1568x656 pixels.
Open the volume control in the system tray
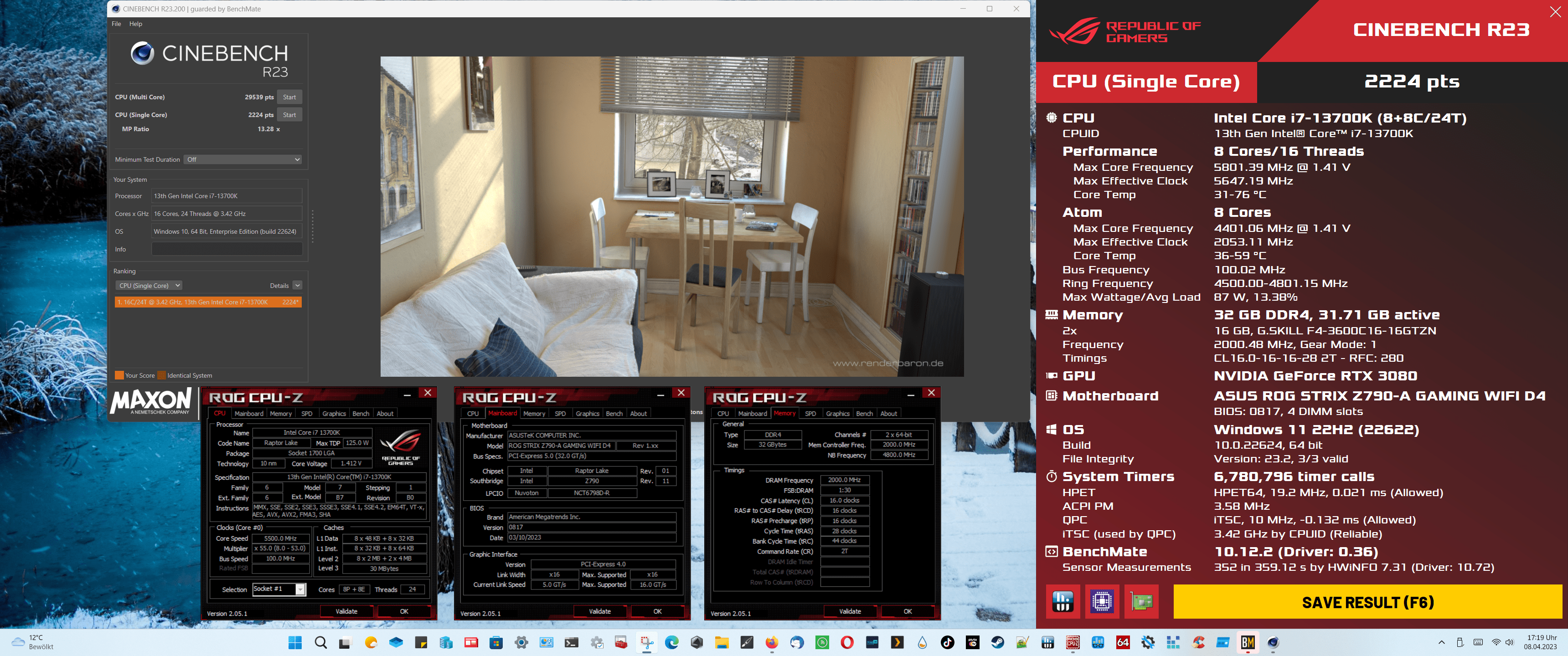1510,642
